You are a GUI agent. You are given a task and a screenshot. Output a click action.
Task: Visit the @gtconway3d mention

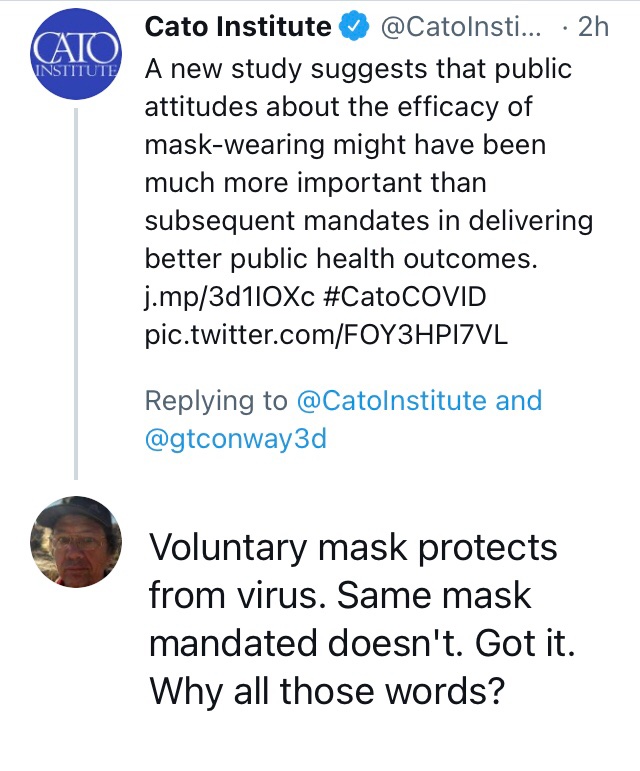(x=236, y=439)
